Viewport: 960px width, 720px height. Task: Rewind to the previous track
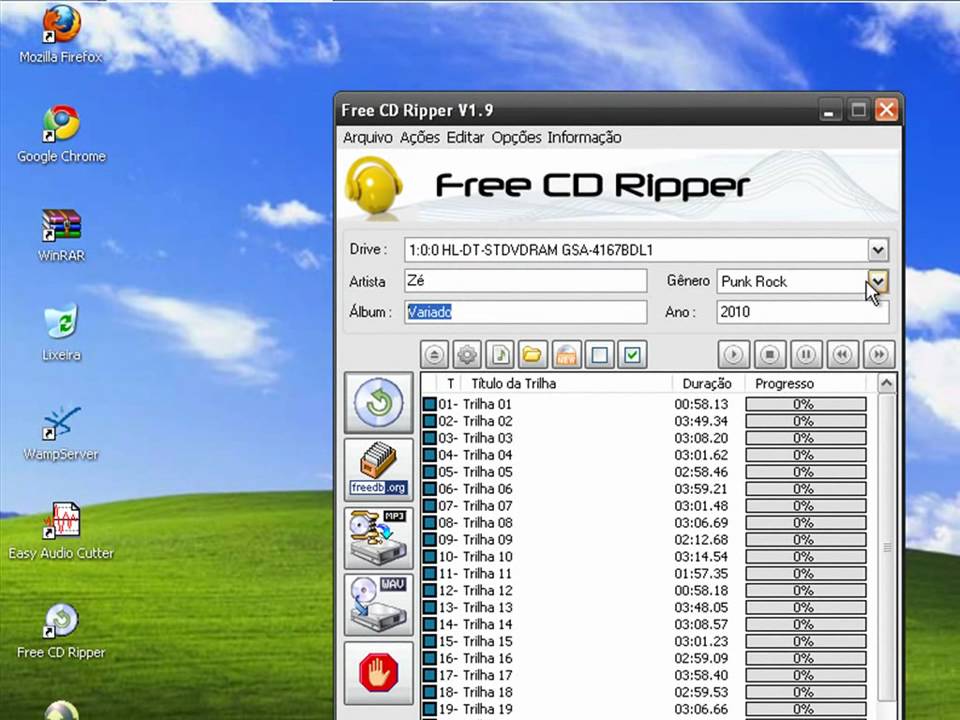pos(842,354)
